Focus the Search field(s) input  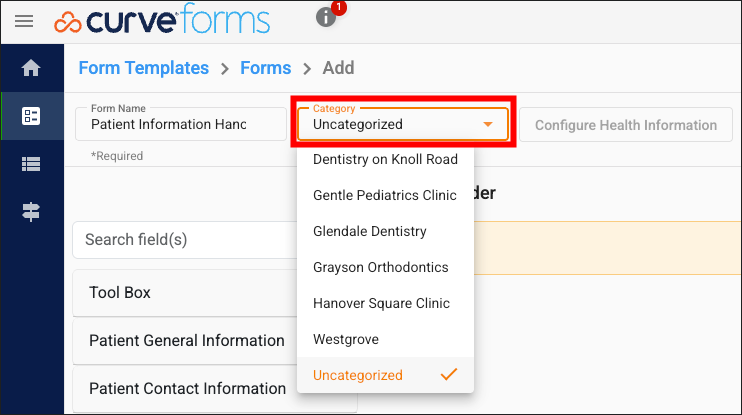coord(186,240)
